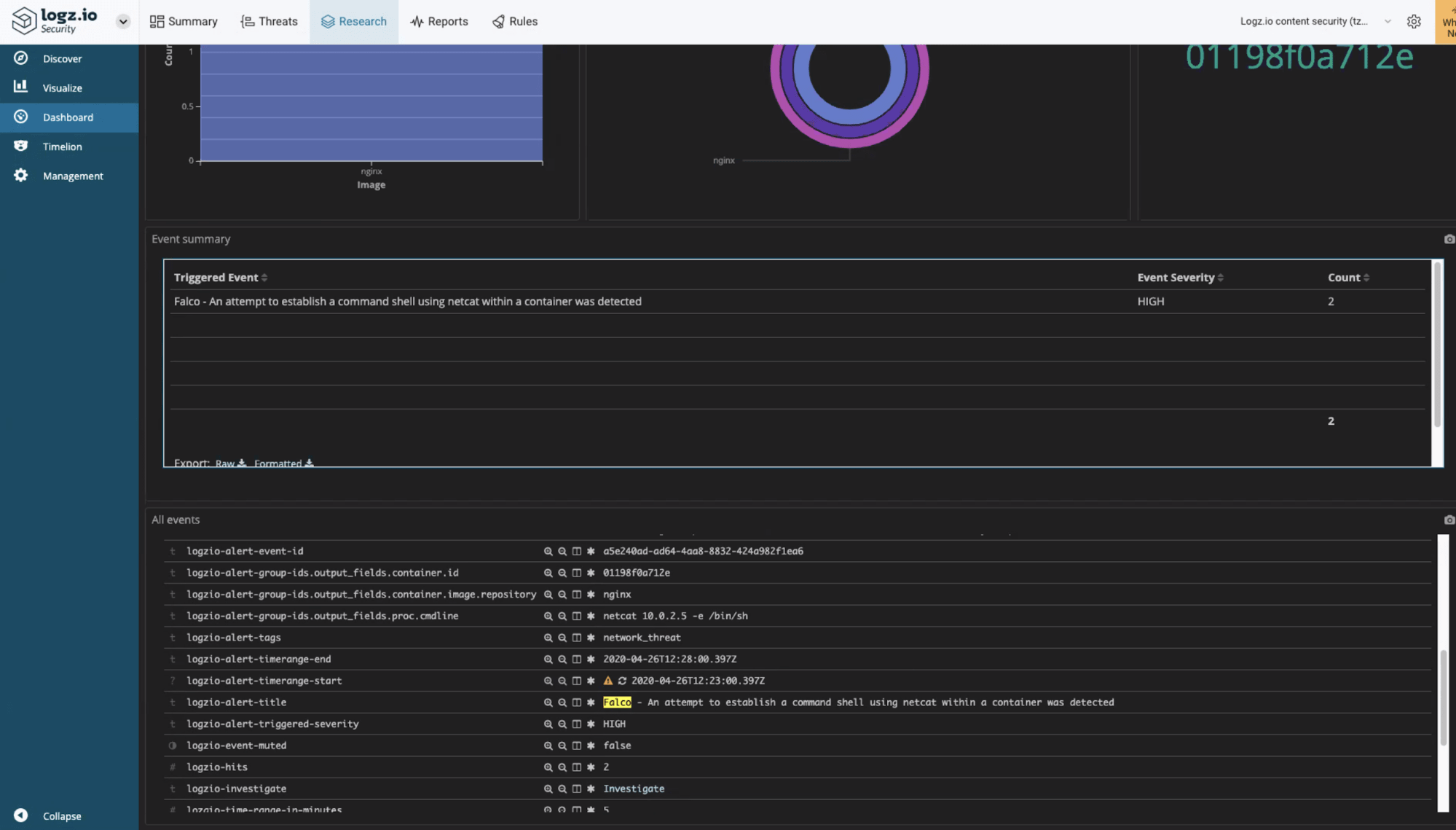This screenshot has height=830, width=1456.
Task: Open the Rules tab
Action: [x=514, y=21]
